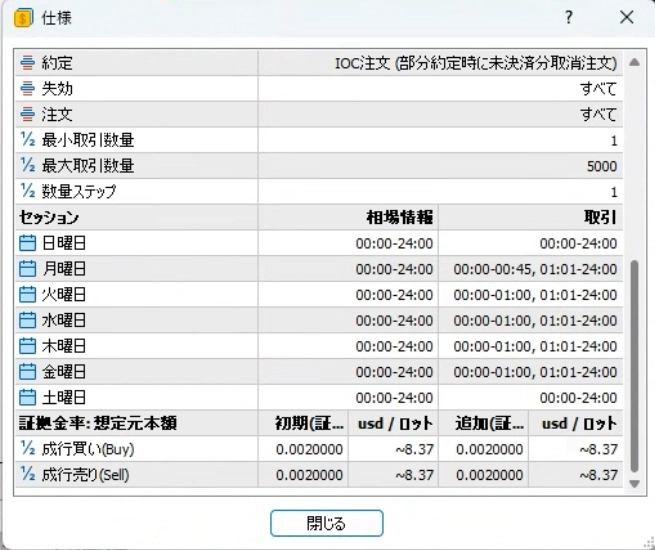Click the 失効 row icon
This screenshot has width=655, height=550.
28,89
